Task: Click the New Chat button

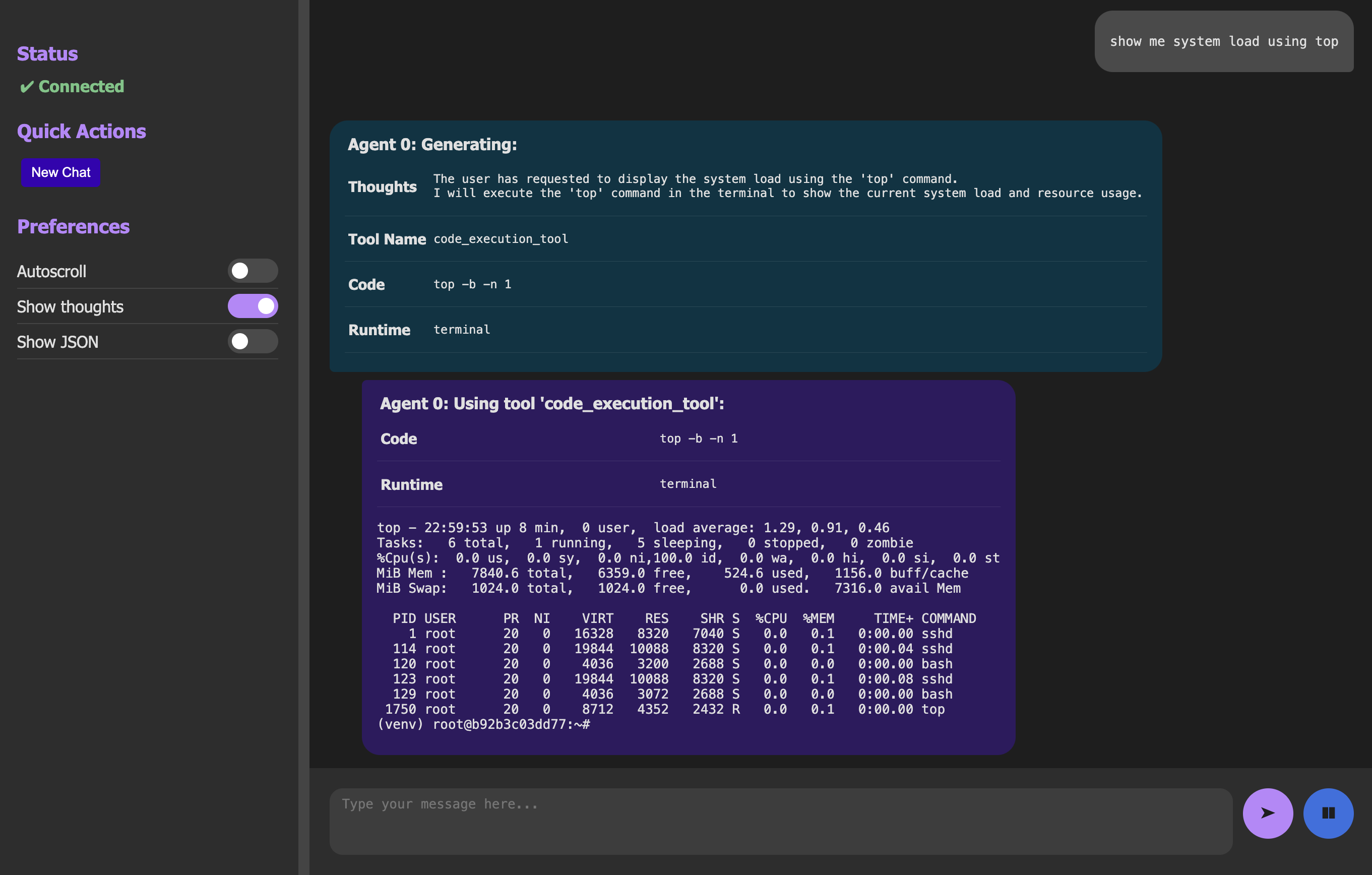Action: pyautogui.click(x=61, y=172)
